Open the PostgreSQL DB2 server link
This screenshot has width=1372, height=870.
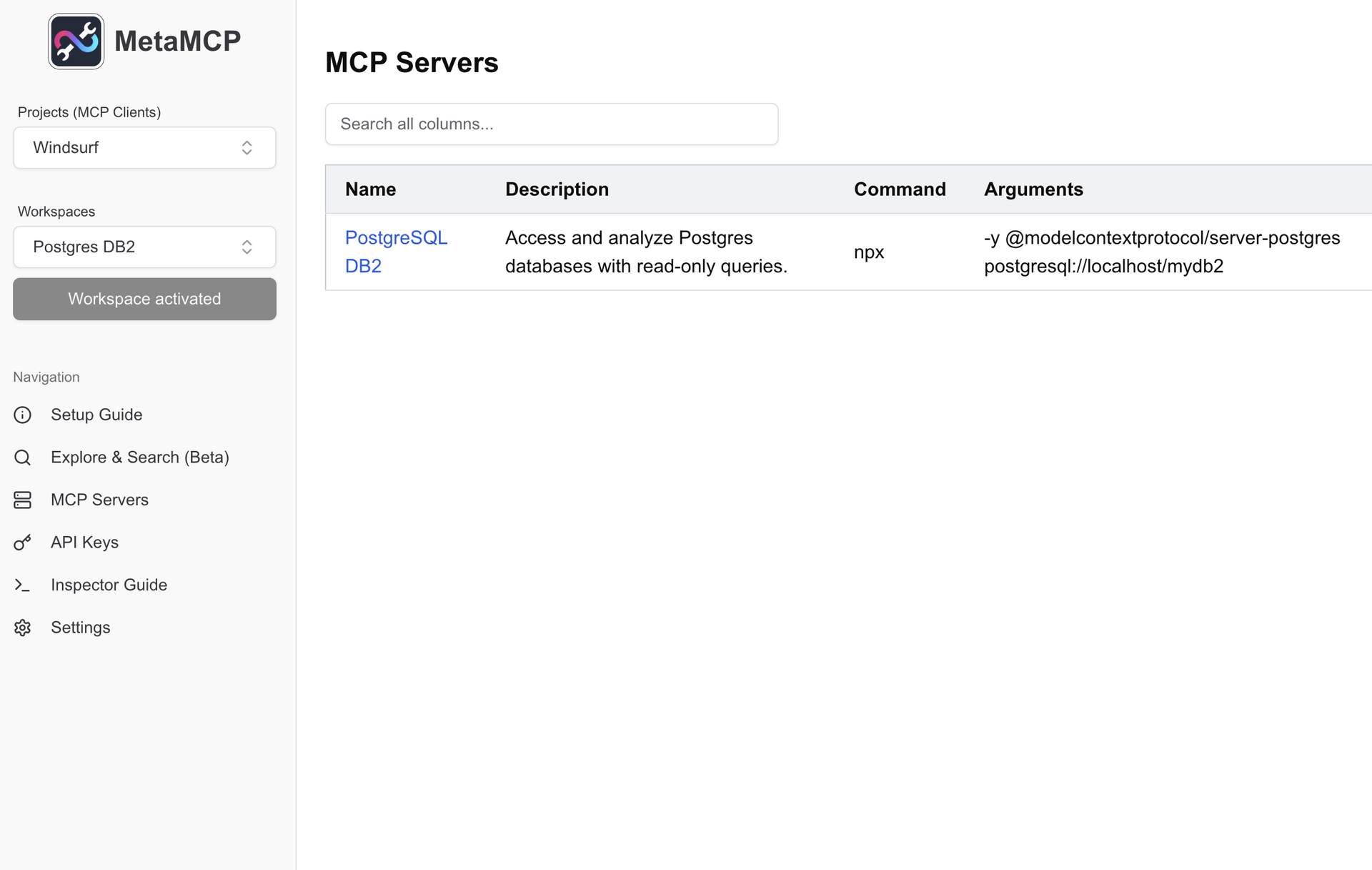pyautogui.click(x=396, y=252)
